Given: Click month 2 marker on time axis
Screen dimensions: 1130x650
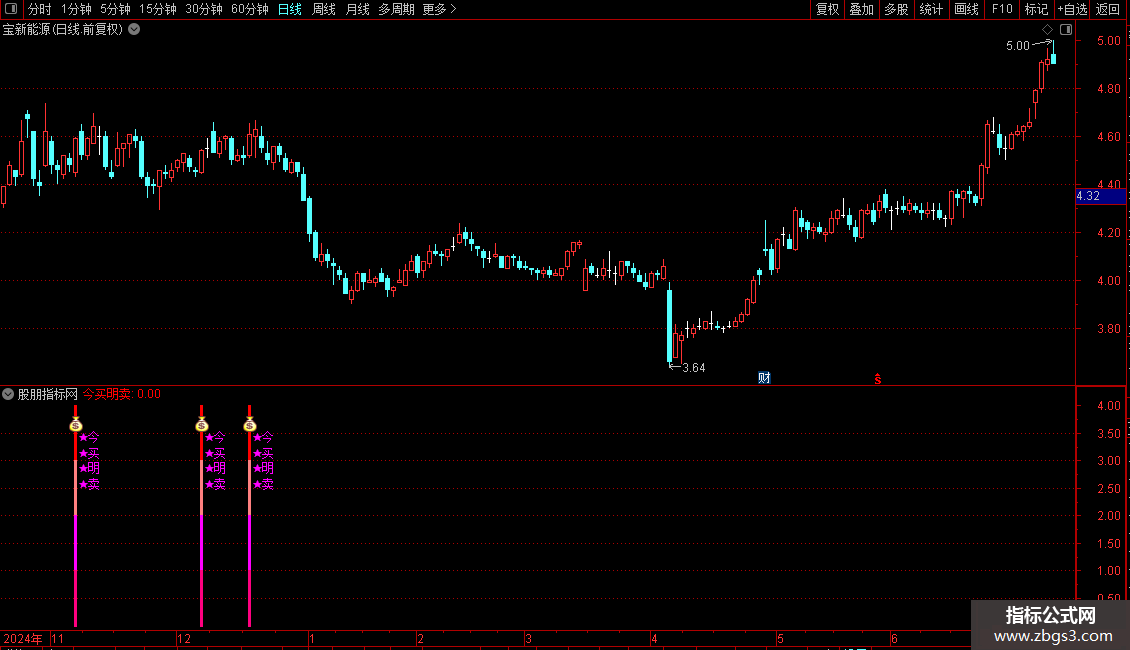Looking at the screenshot, I should (420, 638).
